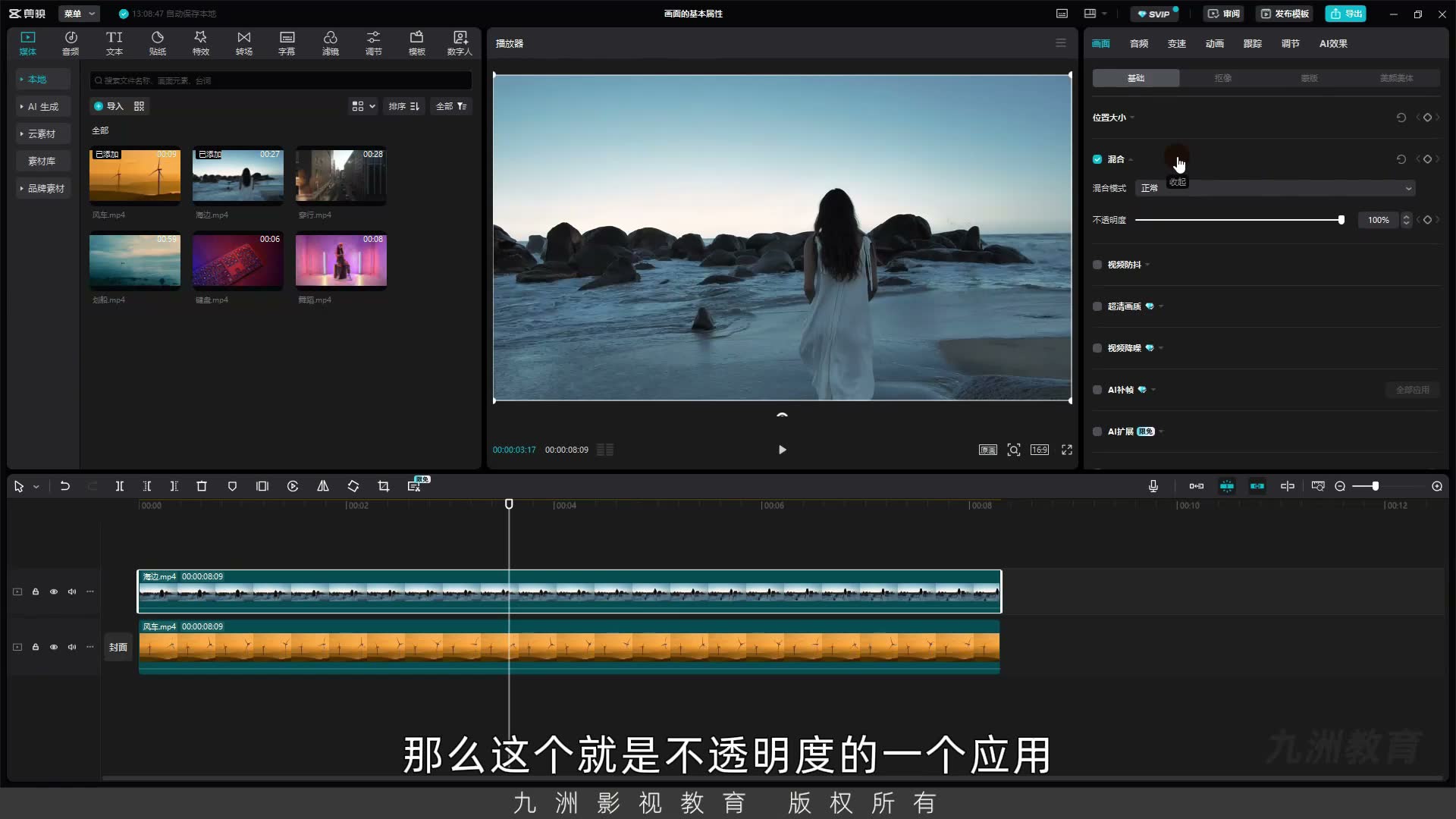Enable the 视频防抖 stabilization checkbox

1097,265
